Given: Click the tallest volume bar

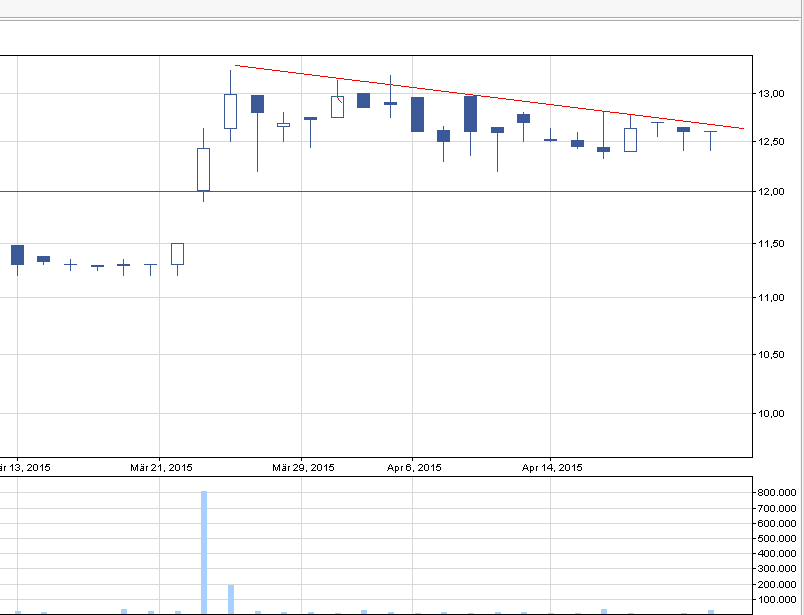Looking at the screenshot, I should 204,551.
